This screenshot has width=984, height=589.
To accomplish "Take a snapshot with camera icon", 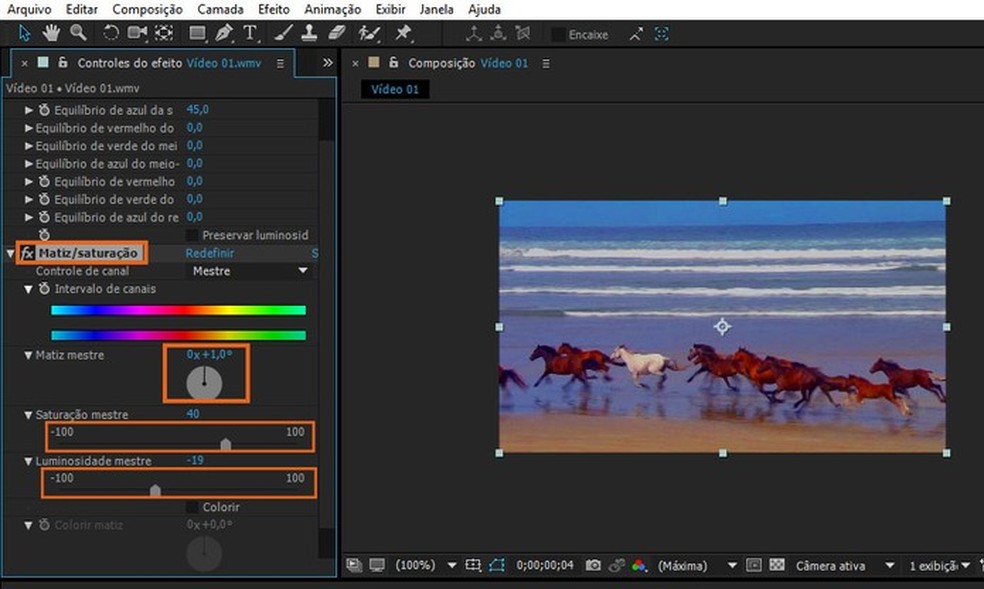I will (593, 565).
